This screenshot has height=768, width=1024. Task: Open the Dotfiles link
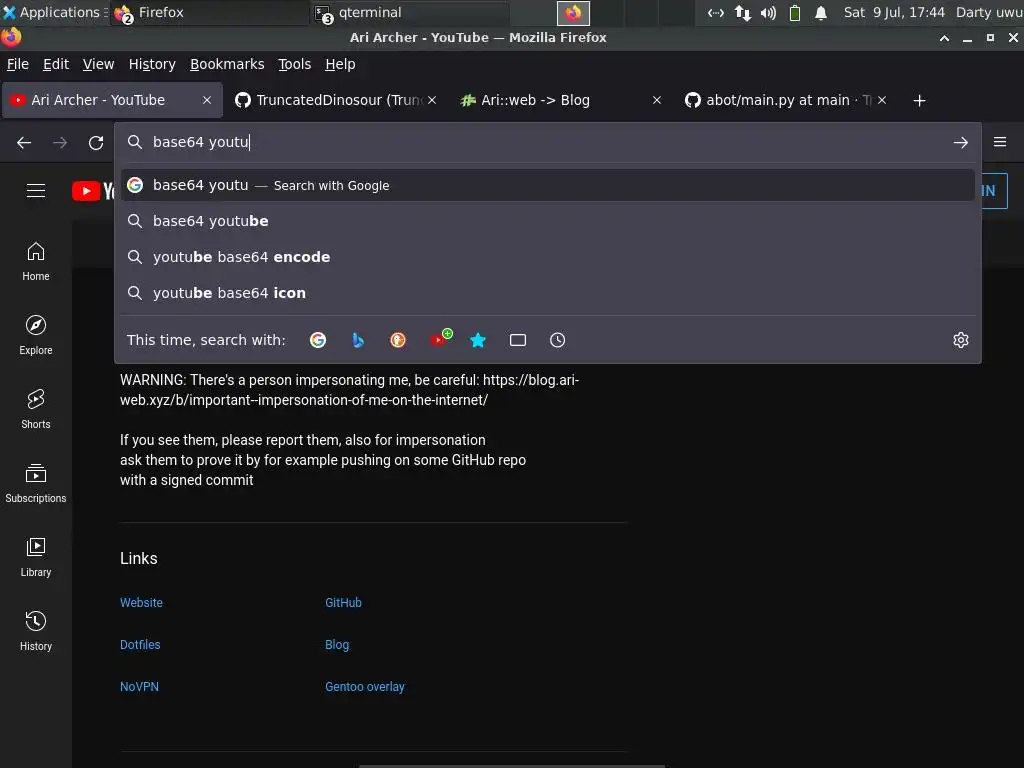[x=140, y=645]
